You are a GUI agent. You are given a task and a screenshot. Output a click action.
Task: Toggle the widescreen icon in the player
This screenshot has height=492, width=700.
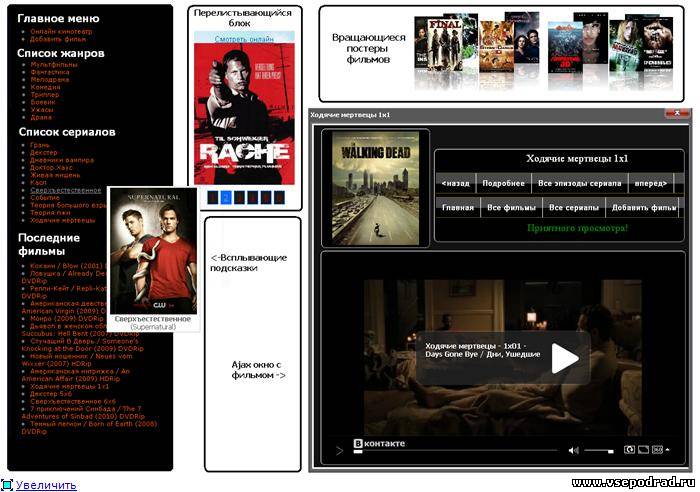(x=643, y=450)
